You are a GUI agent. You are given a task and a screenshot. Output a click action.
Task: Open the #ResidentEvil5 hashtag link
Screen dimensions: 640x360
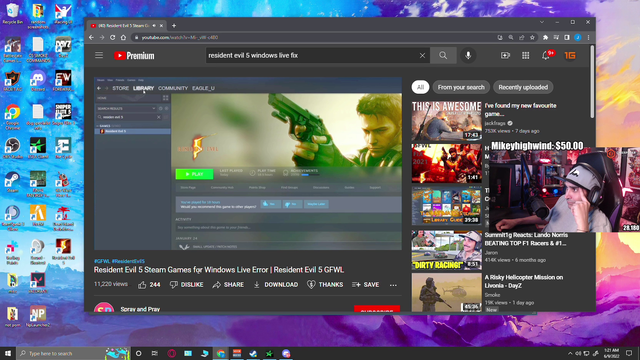coord(128,261)
